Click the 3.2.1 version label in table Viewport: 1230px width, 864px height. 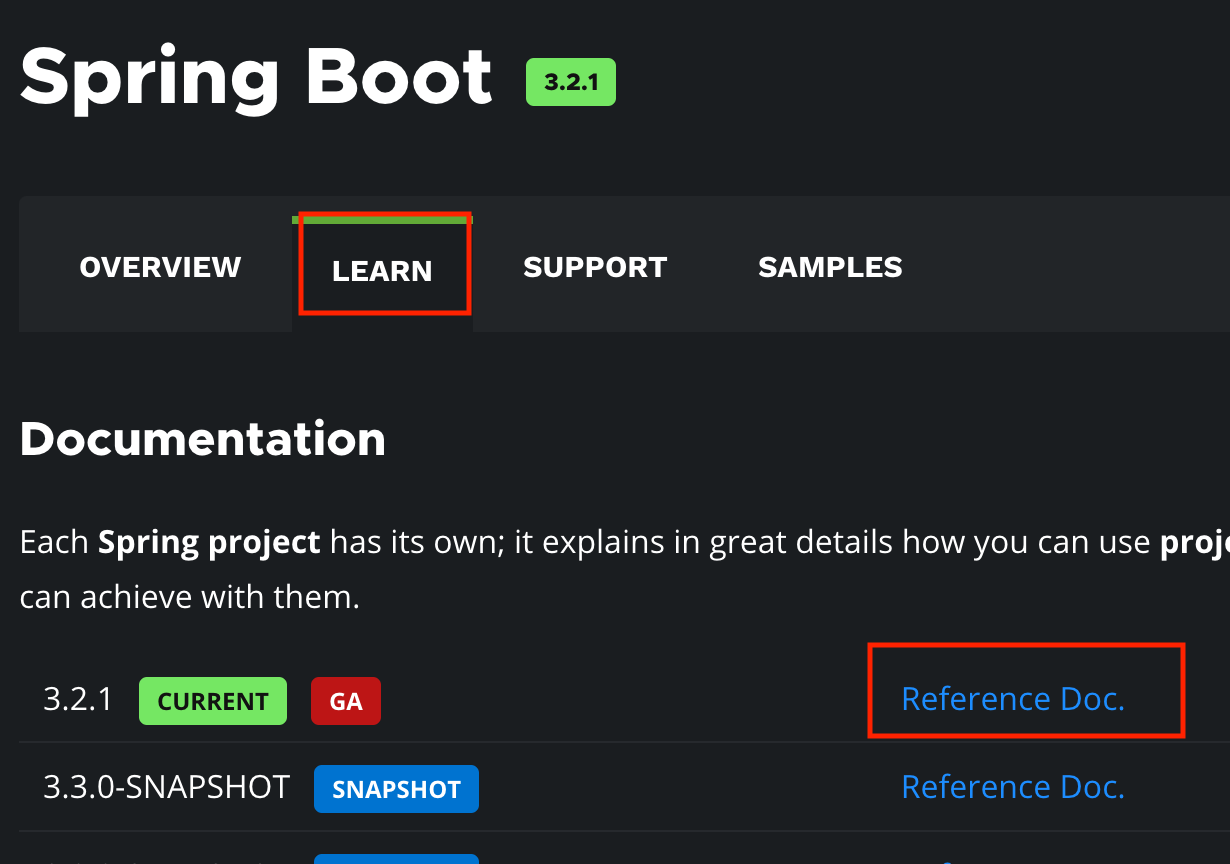(x=79, y=699)
